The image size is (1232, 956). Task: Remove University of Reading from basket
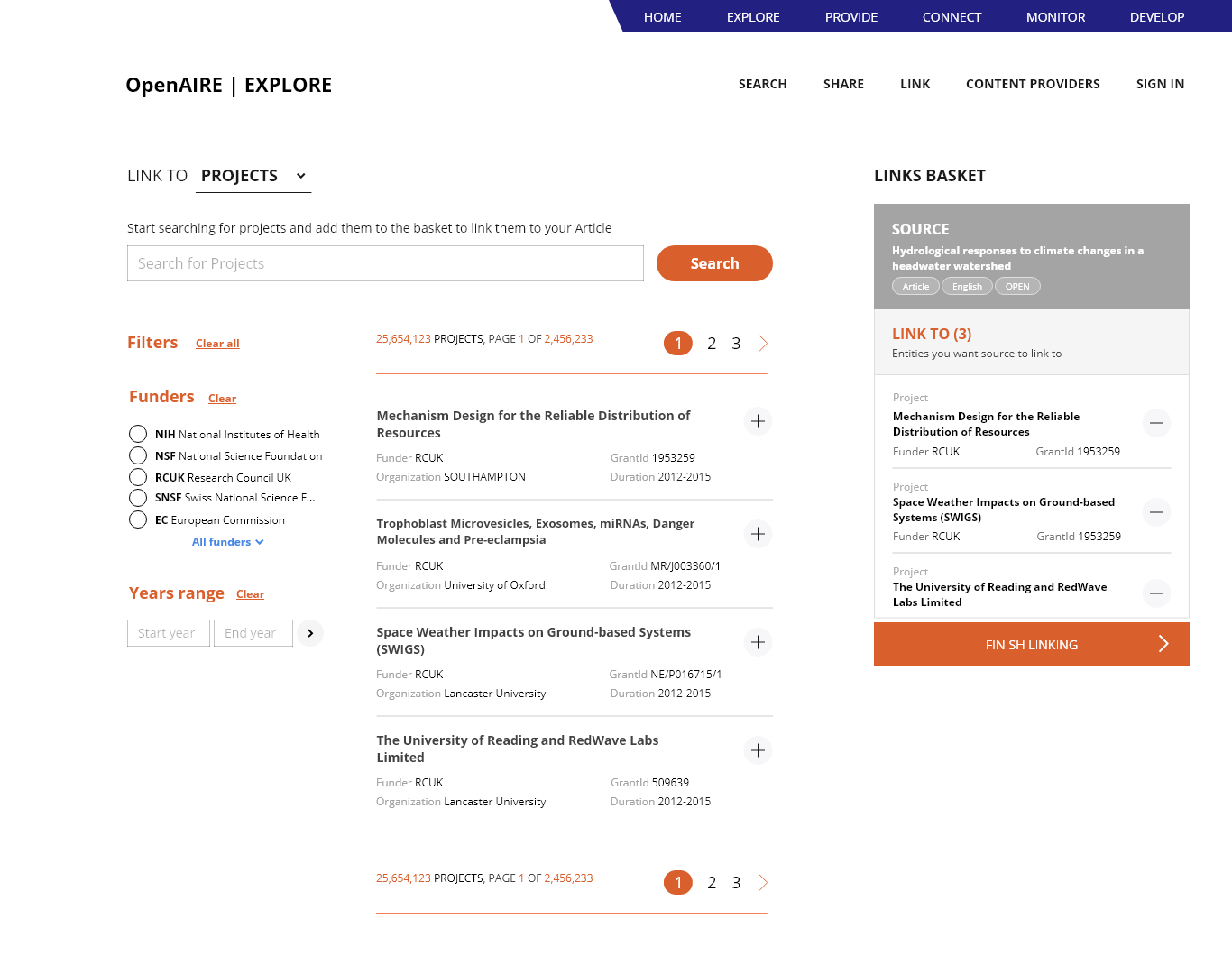click(x=1156, y=593)
